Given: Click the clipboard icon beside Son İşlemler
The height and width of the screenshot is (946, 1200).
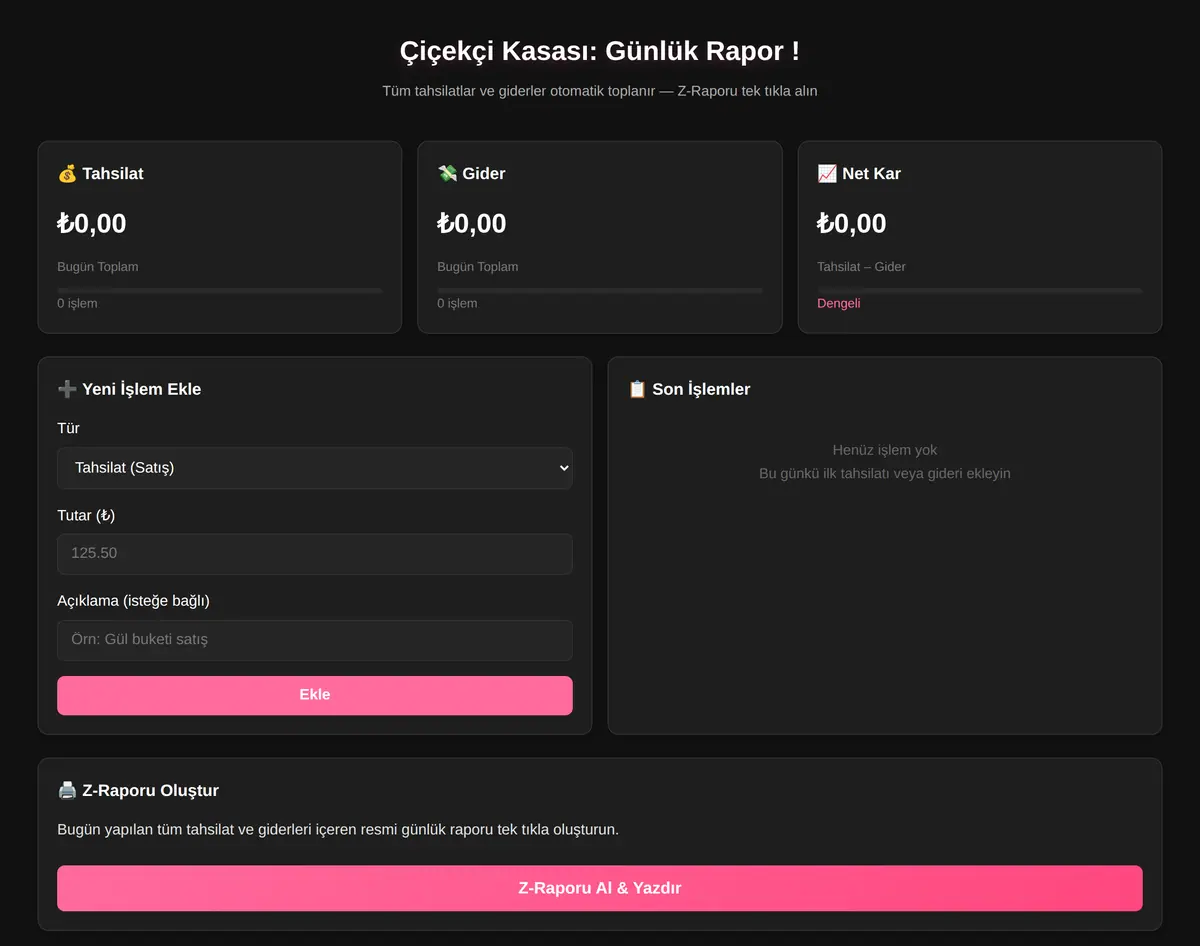Looking at the screenshot, I should (x=637, y=389).
